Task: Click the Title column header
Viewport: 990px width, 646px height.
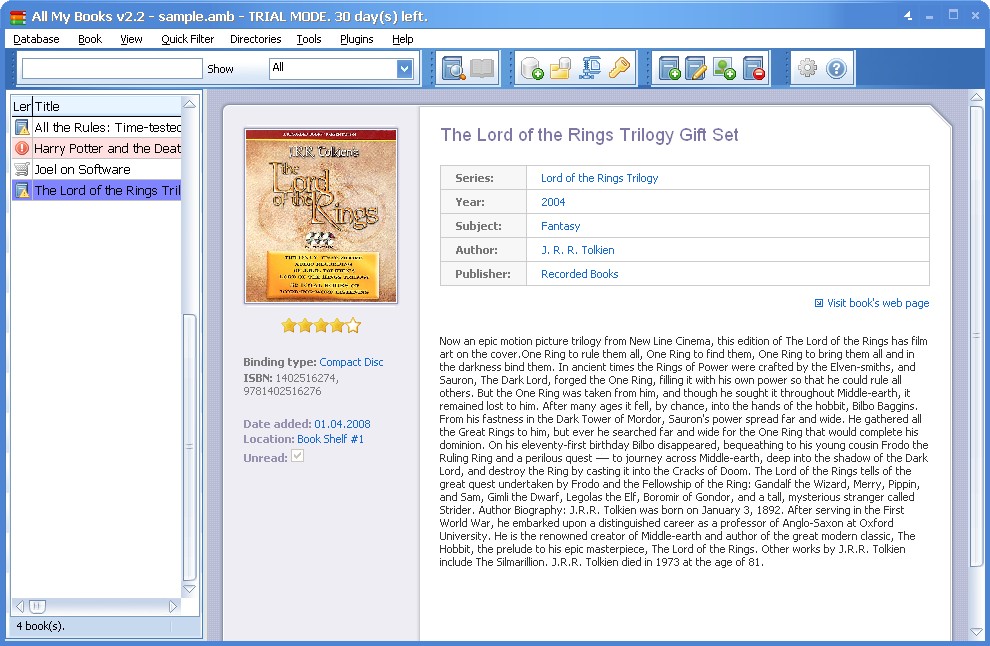Action: point(107,106)
